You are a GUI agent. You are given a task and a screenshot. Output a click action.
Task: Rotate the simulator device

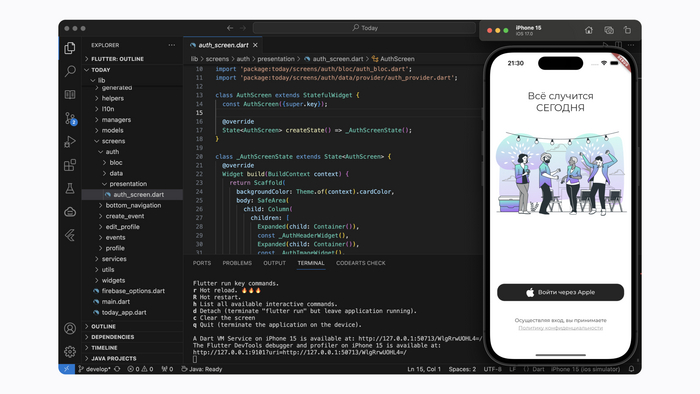tap(628, 30)
